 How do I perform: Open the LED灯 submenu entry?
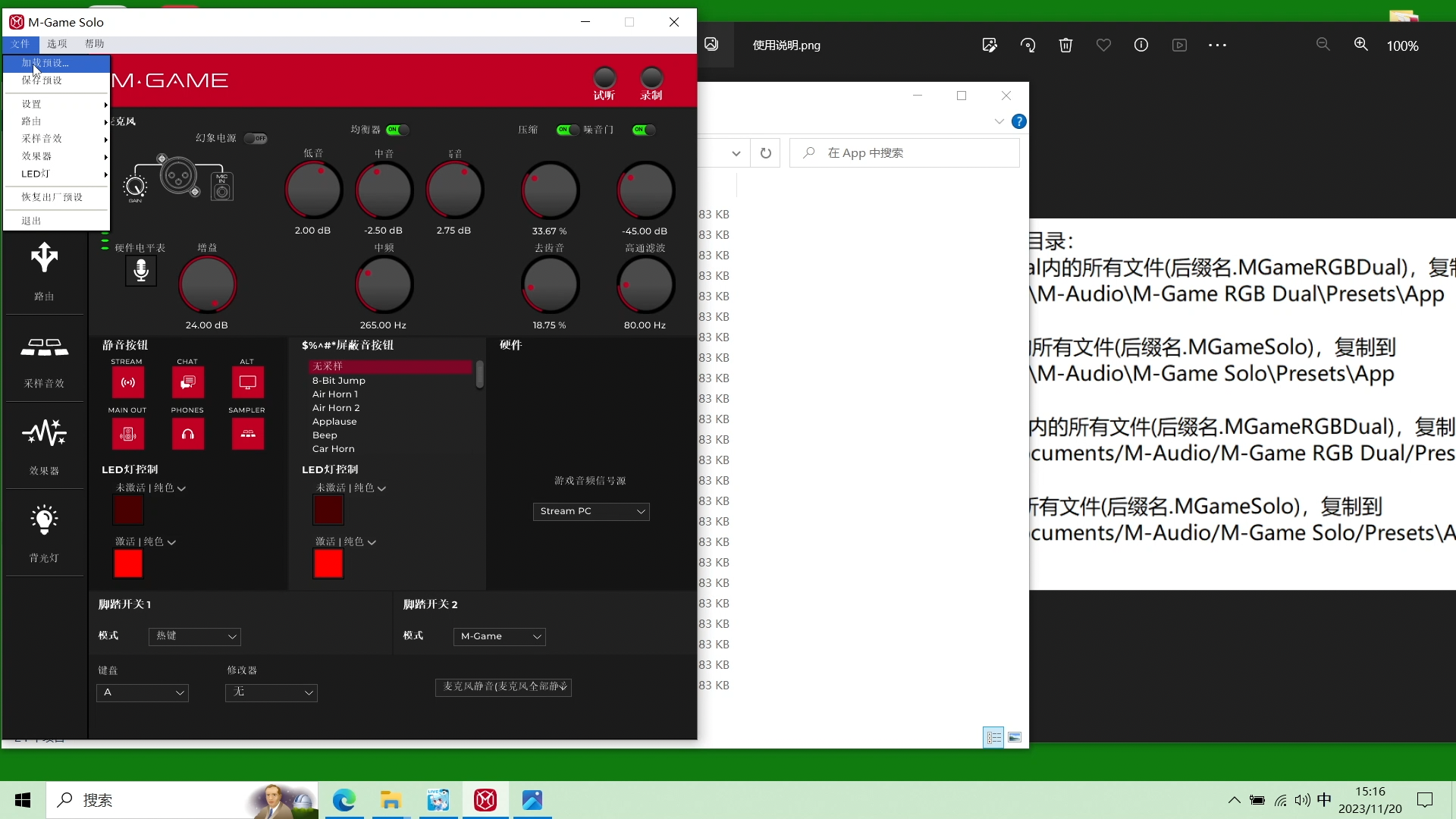point(57,174)
